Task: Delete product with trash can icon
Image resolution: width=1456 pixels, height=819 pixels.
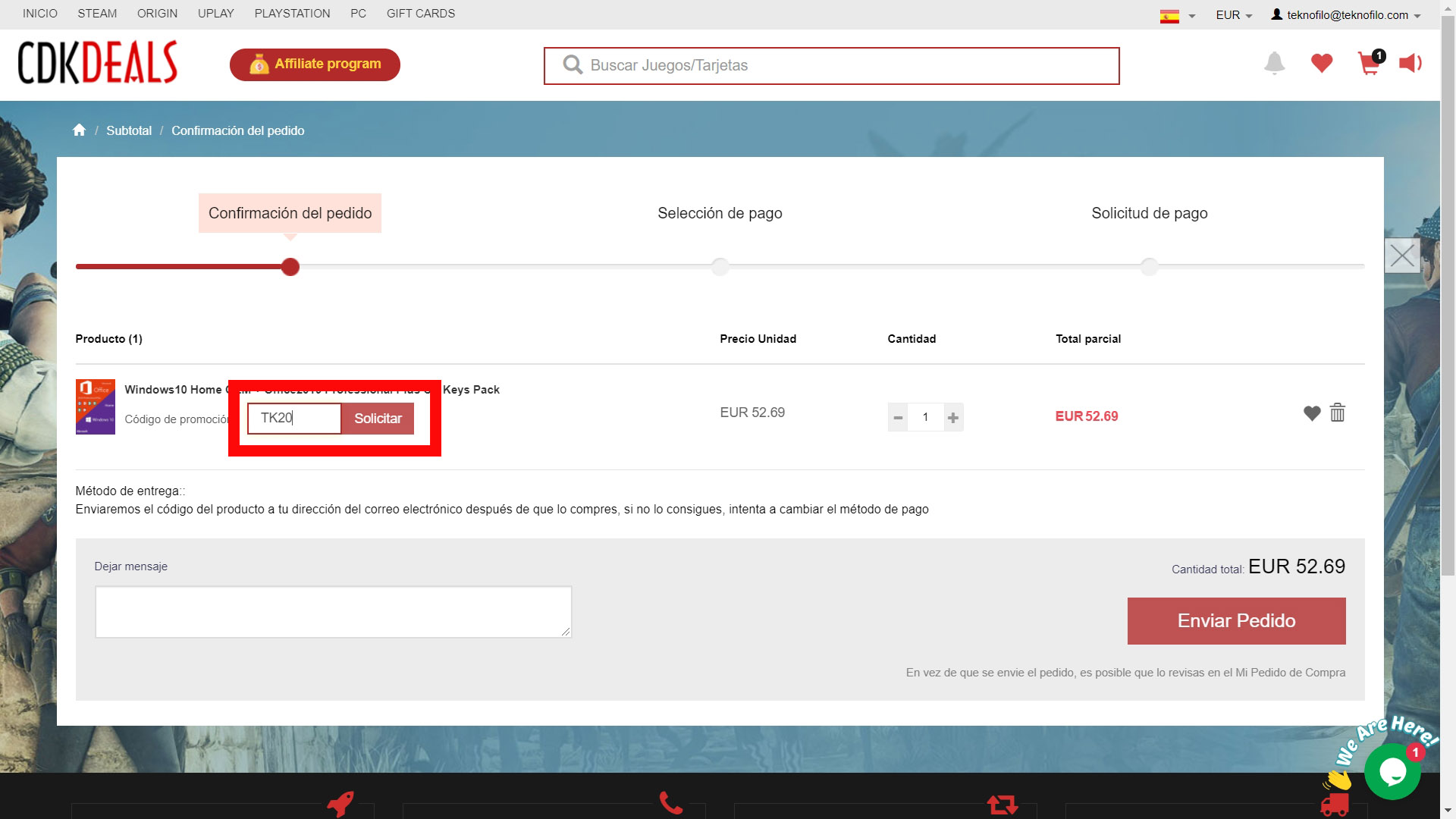Action: click(1338, 413)
